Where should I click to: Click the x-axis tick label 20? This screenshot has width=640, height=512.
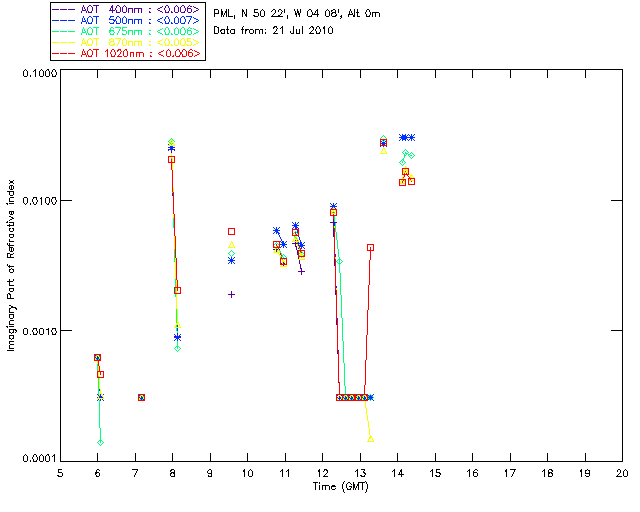click(x=622, y=473)
